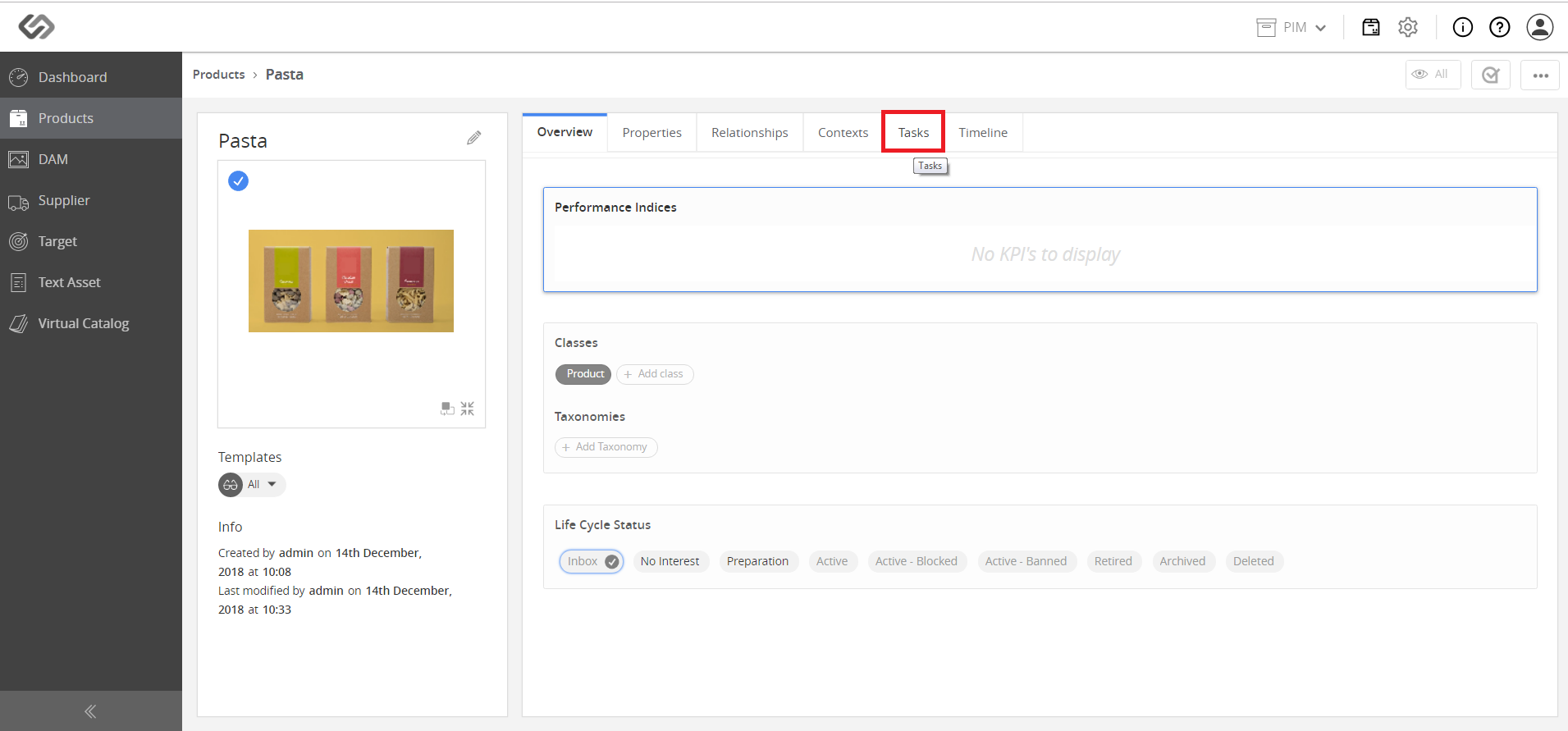Click the info circle icon
The image size is (1568, 731).
coord(1463,27)
